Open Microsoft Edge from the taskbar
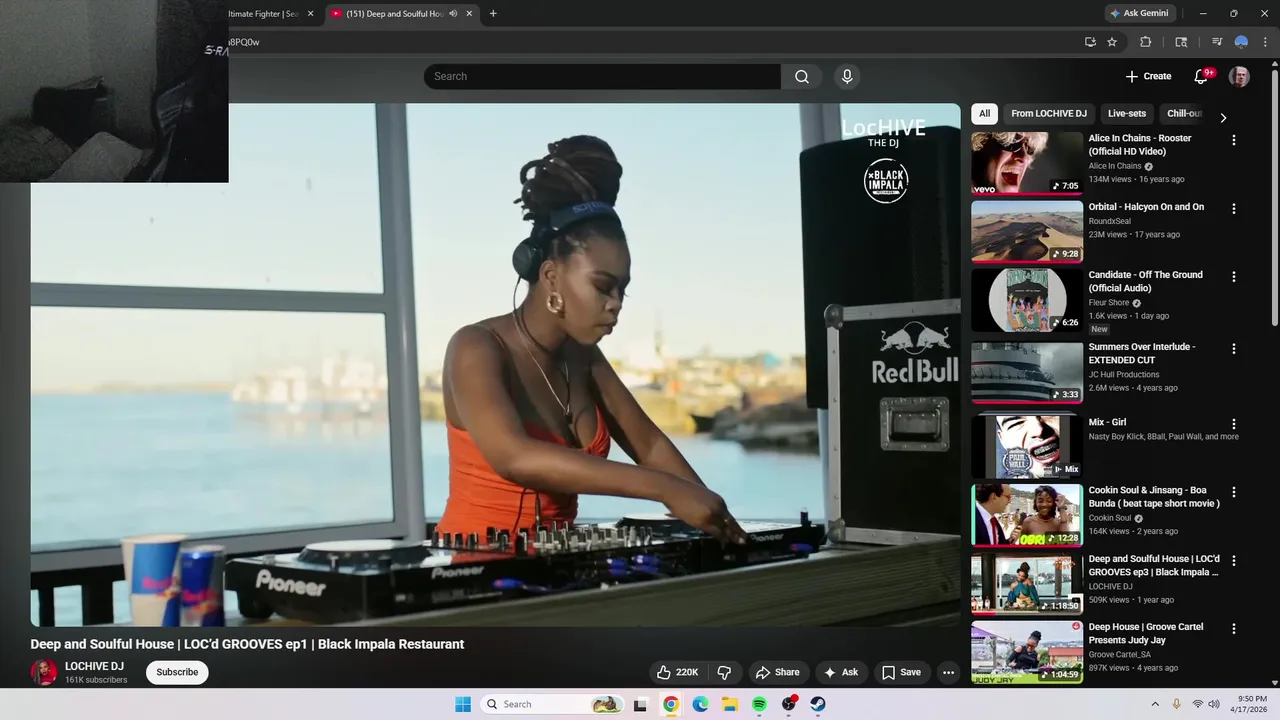Screen dimensions: 1280x720 (x=700, y=704)
